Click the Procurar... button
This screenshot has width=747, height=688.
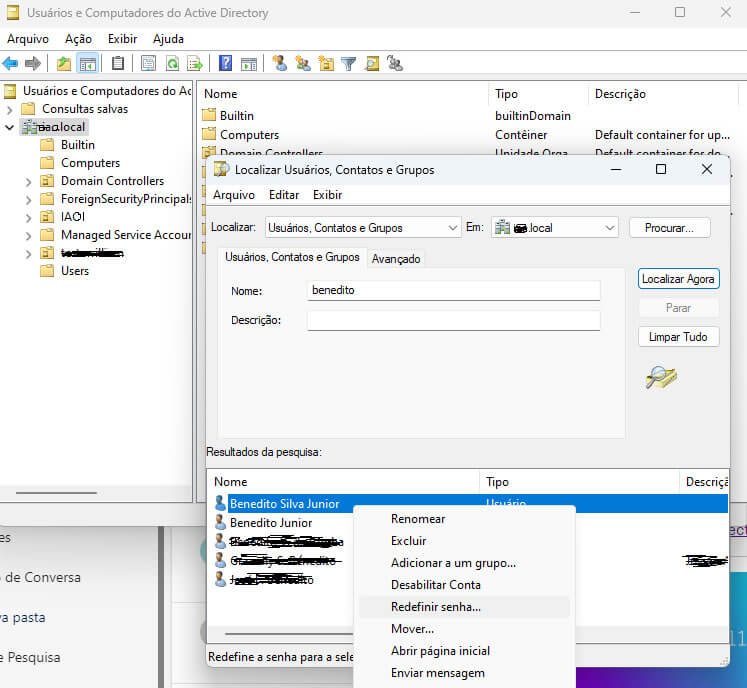[669, 228]
